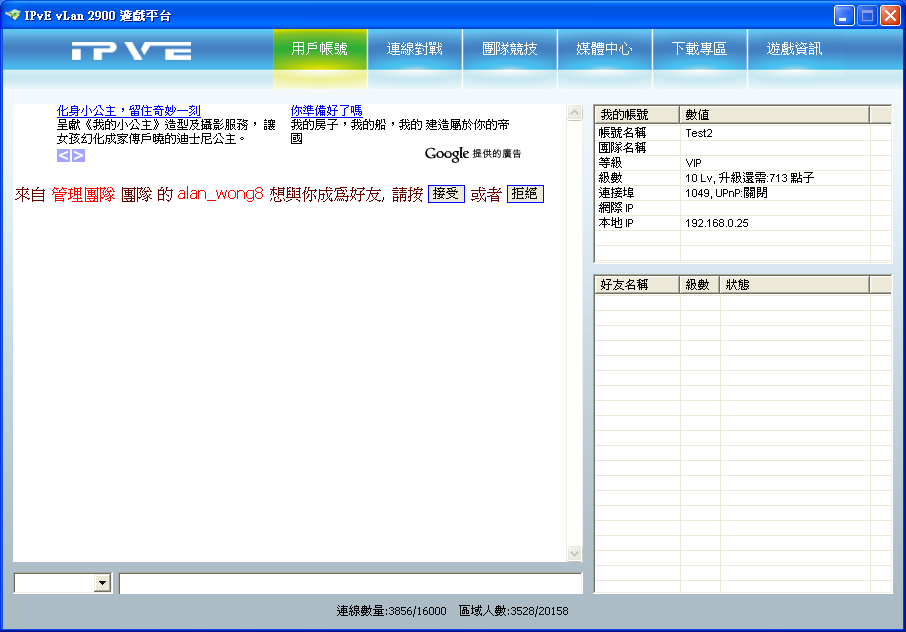The width and height of the screenshot is (906, 632).
Task: Click scroll up arrow in message pane
Action: [x=574, y=113]
